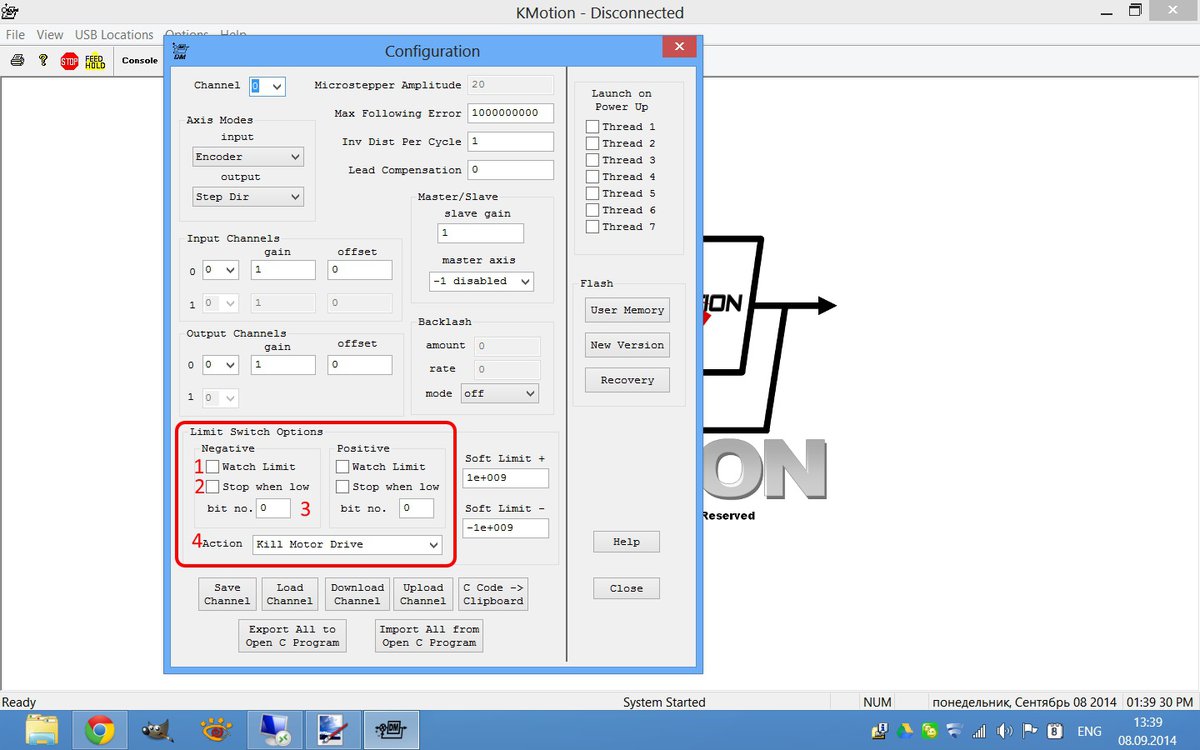This screenshot has height=750, width=1200.
Task: Open help via the question mark icon
Action: (43, 61)
